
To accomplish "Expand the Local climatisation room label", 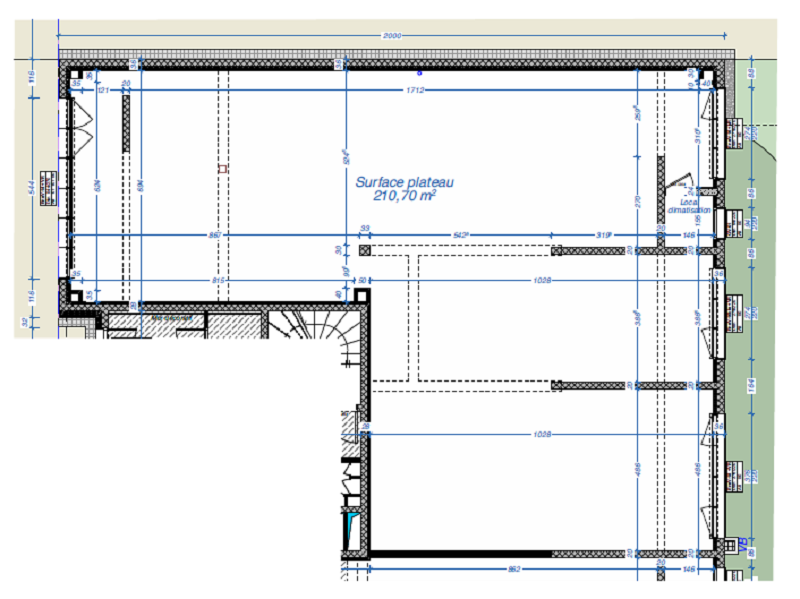I will click(688, 209).
